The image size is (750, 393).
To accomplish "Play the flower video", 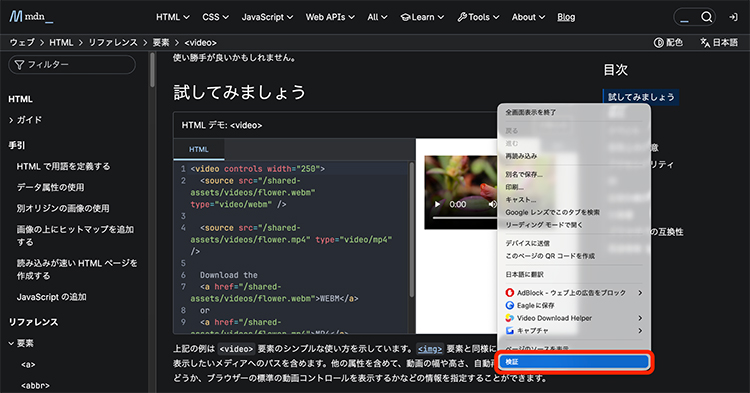I will click(x=437, y=204).
